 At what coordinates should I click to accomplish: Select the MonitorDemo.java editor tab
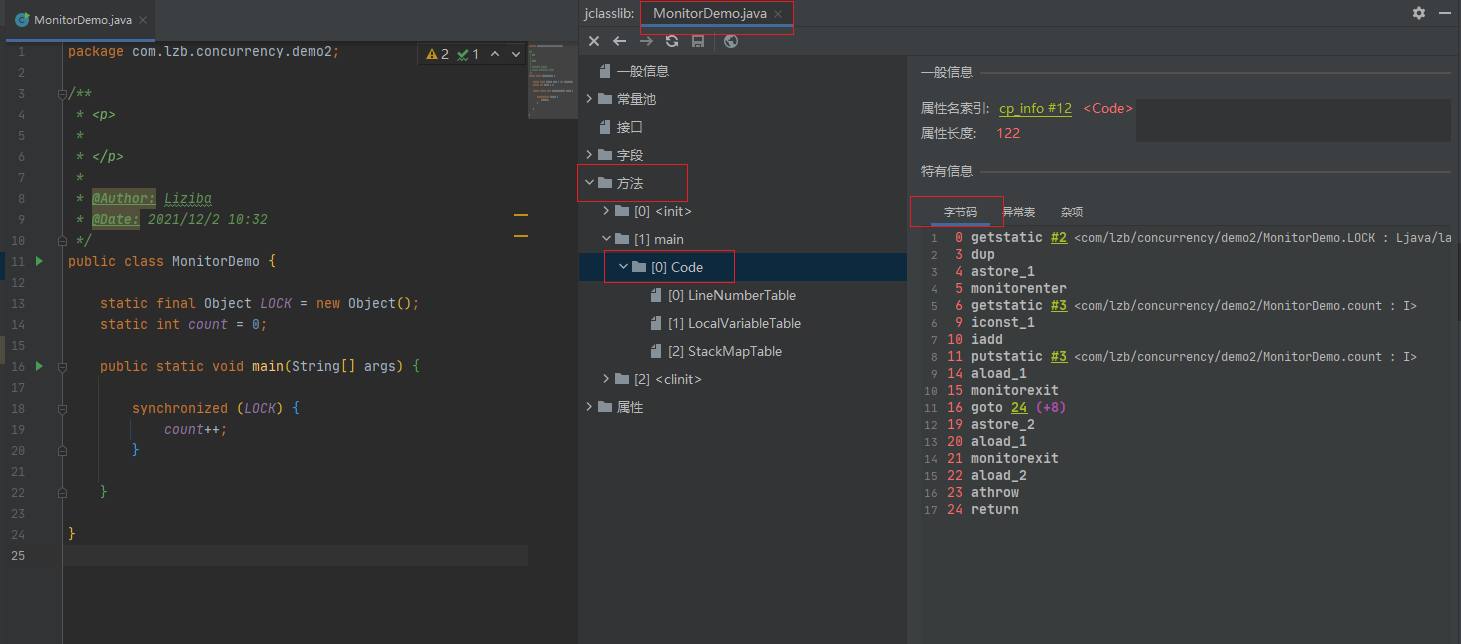pos(82,20)
